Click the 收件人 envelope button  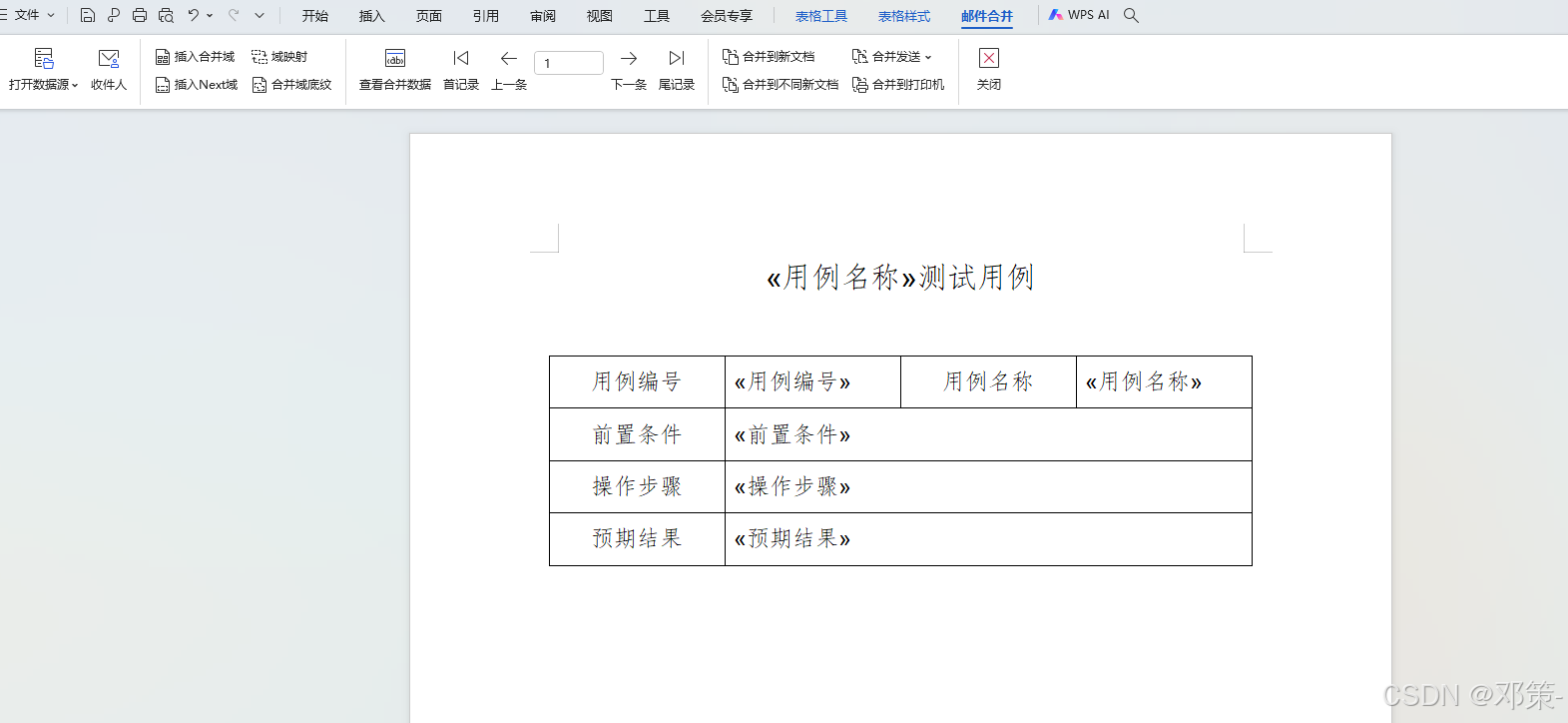tap(109, 70)
